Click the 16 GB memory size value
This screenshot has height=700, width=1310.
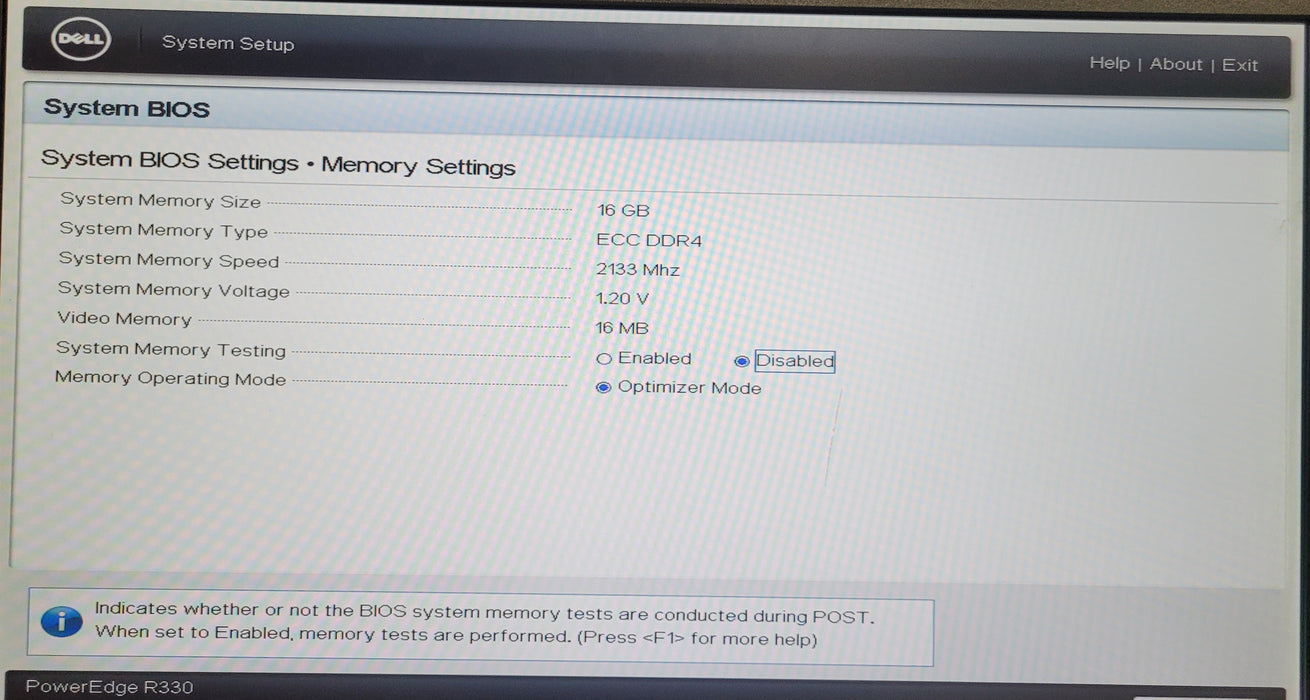tap(623, 210)
